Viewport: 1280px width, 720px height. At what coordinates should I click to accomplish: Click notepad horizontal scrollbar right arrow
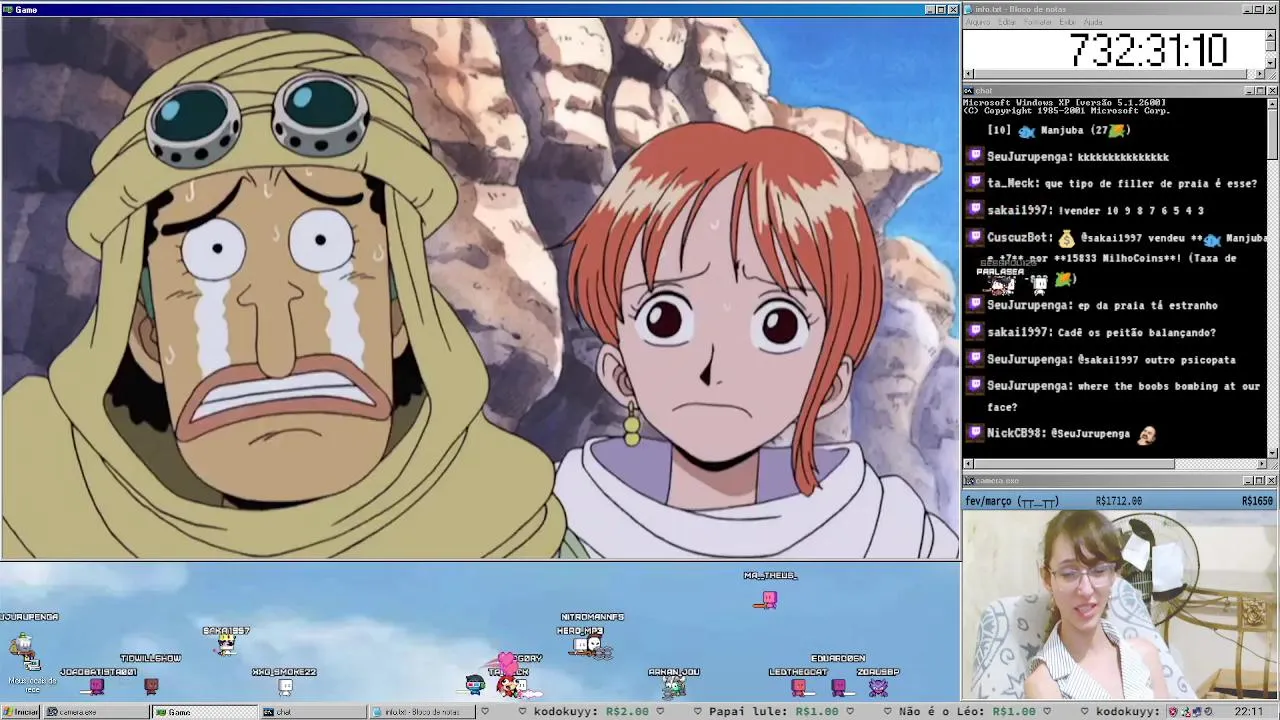[1260, 74]
